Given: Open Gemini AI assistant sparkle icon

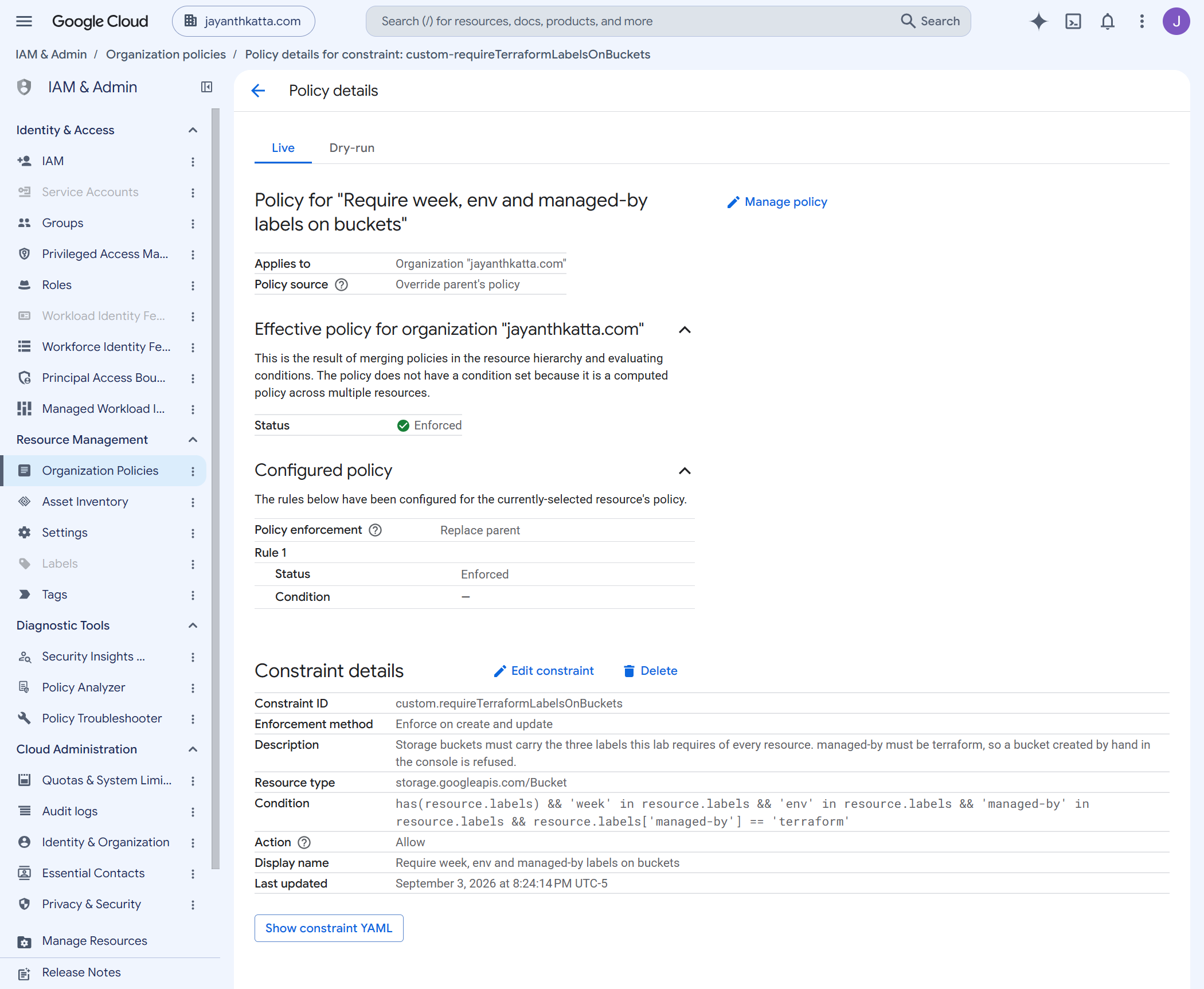Looking at the screenshot, I should pos(1038,21).
